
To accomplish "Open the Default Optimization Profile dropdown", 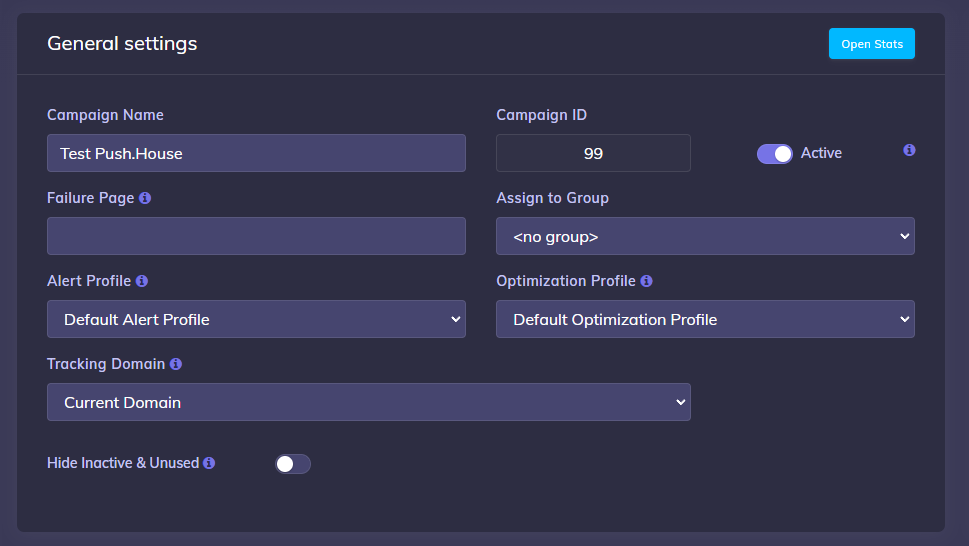I will (x=705, y=320).
